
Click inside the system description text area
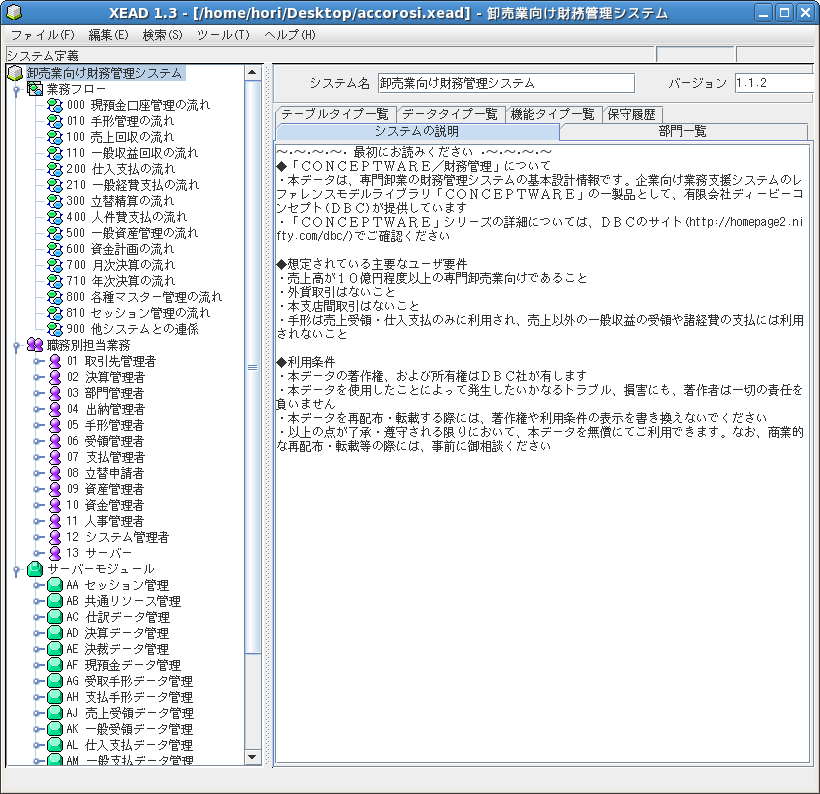click(542, 453)
